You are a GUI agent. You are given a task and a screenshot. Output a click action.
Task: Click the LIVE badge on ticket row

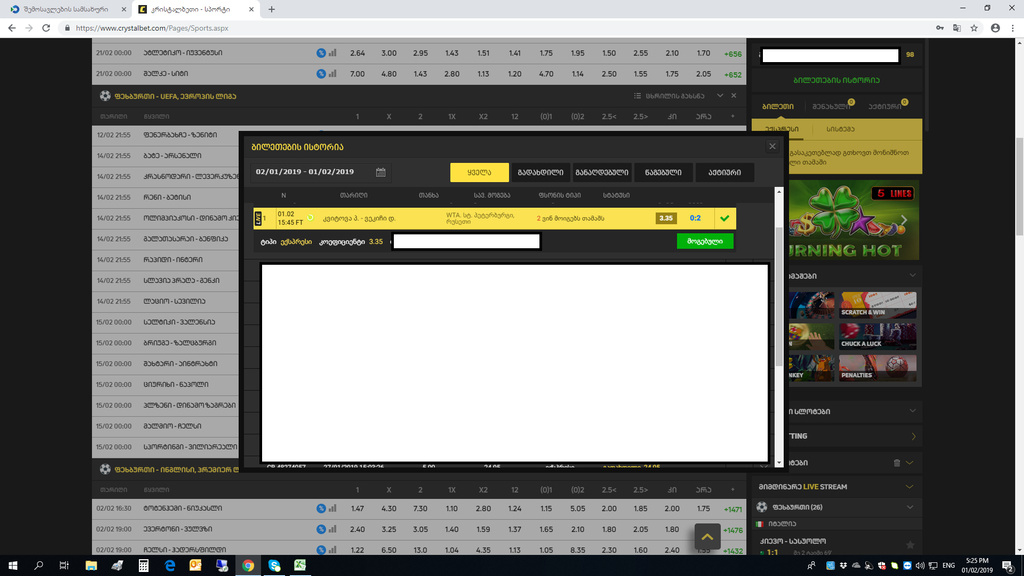258,218
